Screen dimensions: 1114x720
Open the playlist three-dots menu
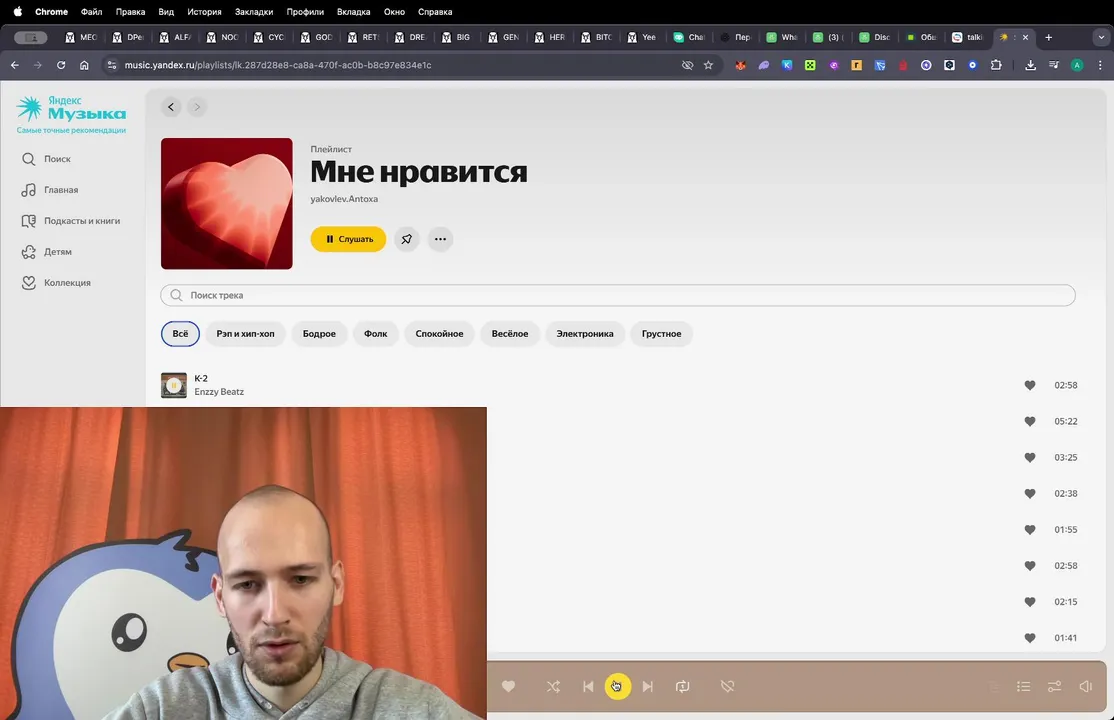440,239
